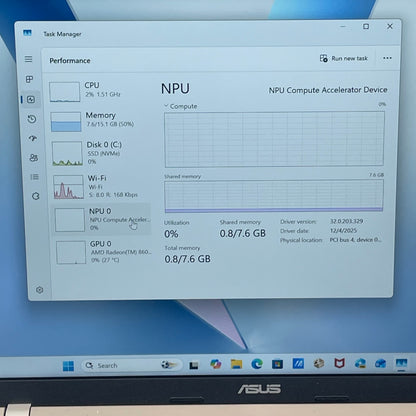416x416 pixels.
Task: Open MyASUS app from the taskbar
Action: pyautogui.click(x=298, y=363)
